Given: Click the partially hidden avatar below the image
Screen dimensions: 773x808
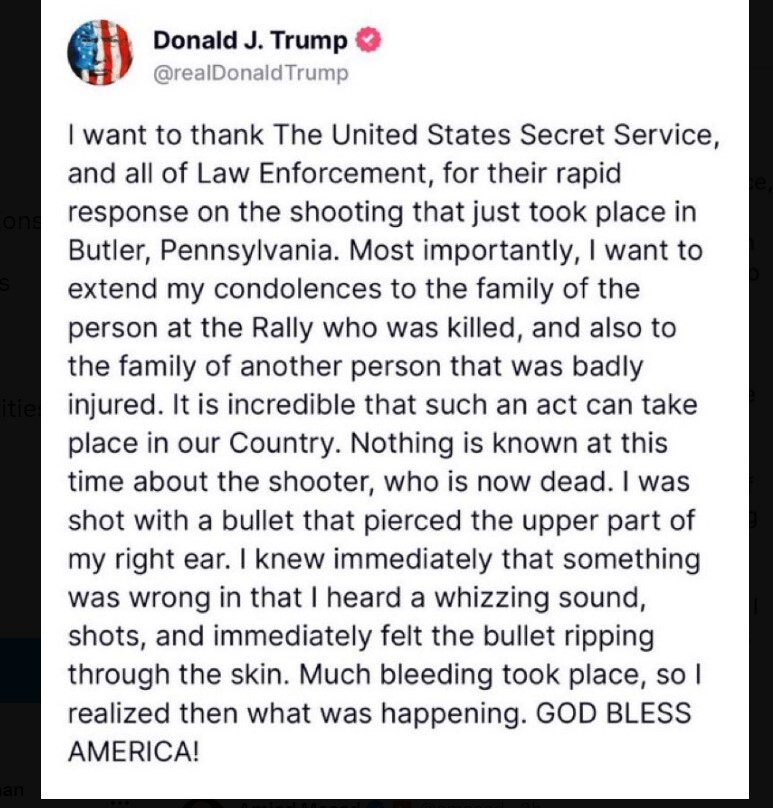Looking at the screenshot, I should [x=204, y=804].
